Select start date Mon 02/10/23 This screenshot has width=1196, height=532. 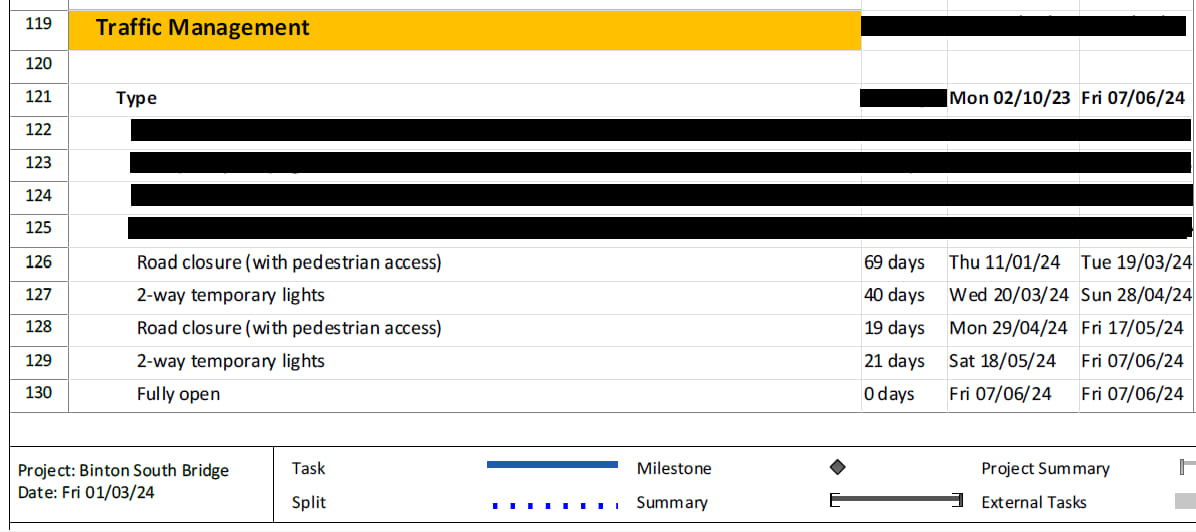coord(1009,98)
